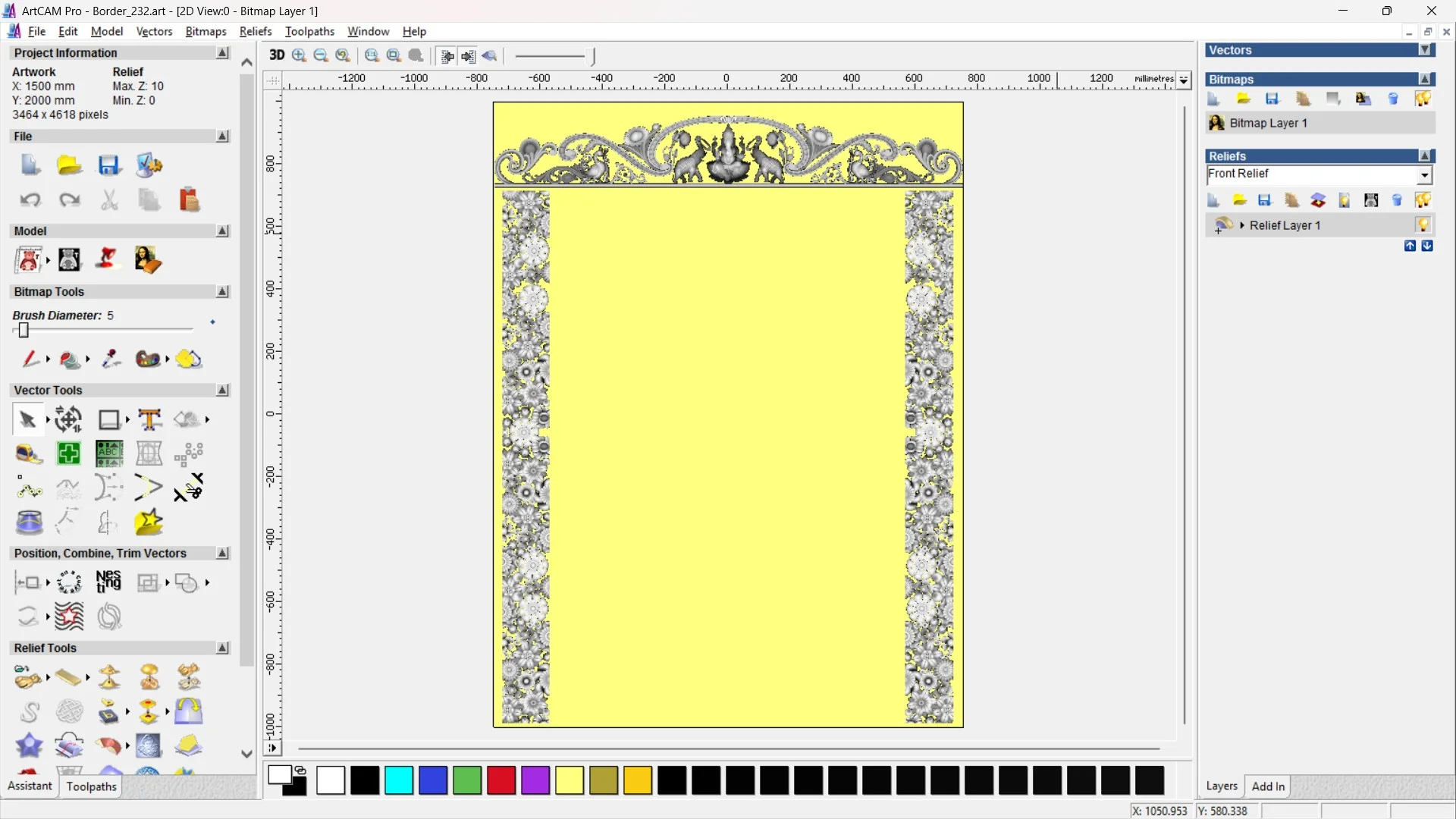Click the Delete icon in the Bitmaps panel

pyautogui.click(x=1393, y=99)
